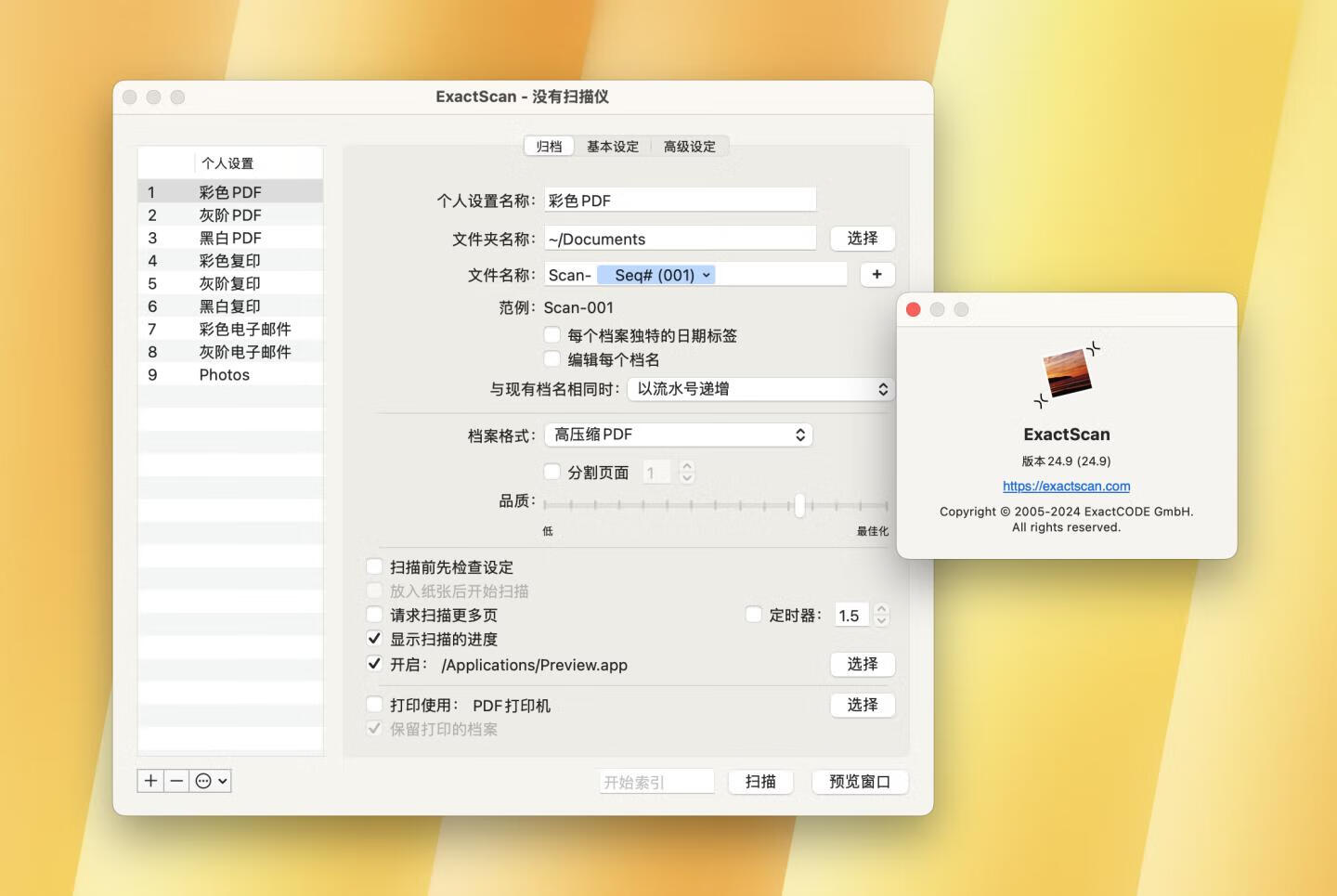
Task: Click 选择 button for folder name
Action: pyautogui.click(x=863, y=239)
